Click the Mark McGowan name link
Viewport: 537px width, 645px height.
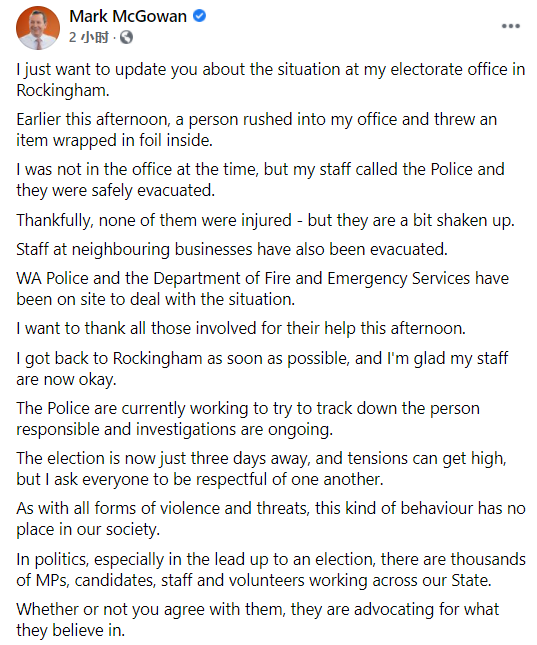pyautogui.click(x=128, y=16)
